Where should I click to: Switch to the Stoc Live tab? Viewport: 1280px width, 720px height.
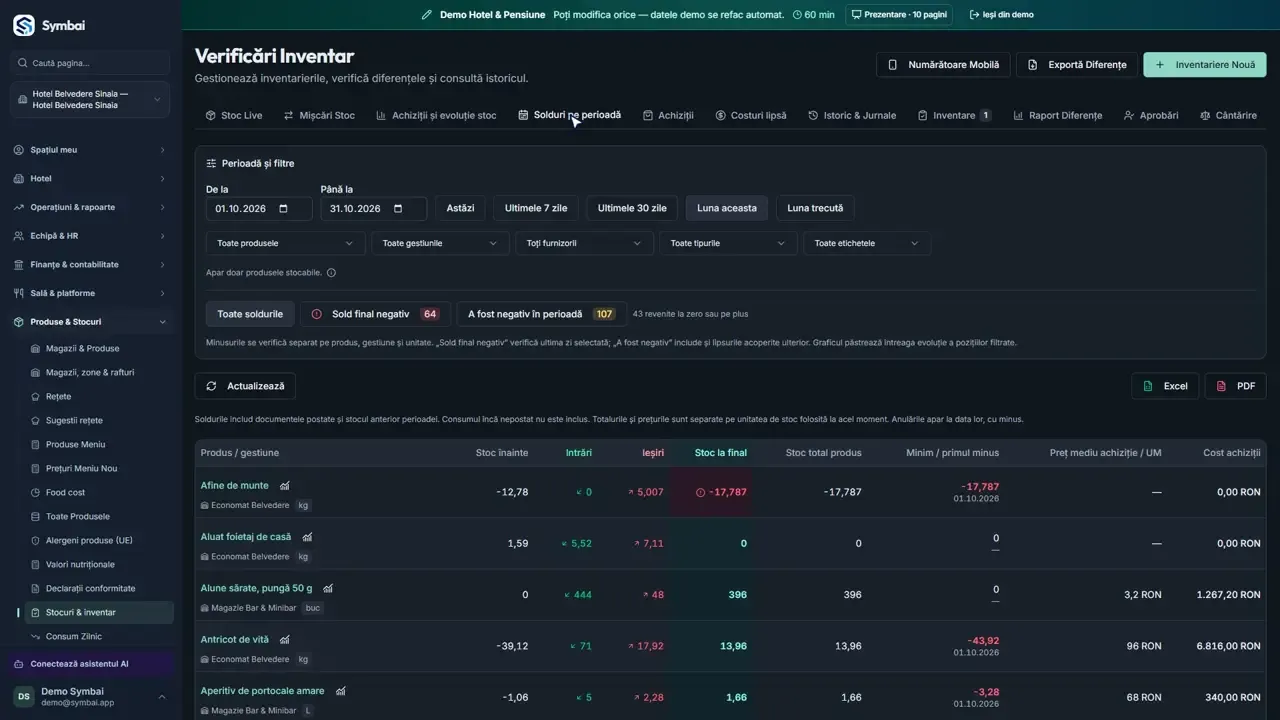point(234,115)
